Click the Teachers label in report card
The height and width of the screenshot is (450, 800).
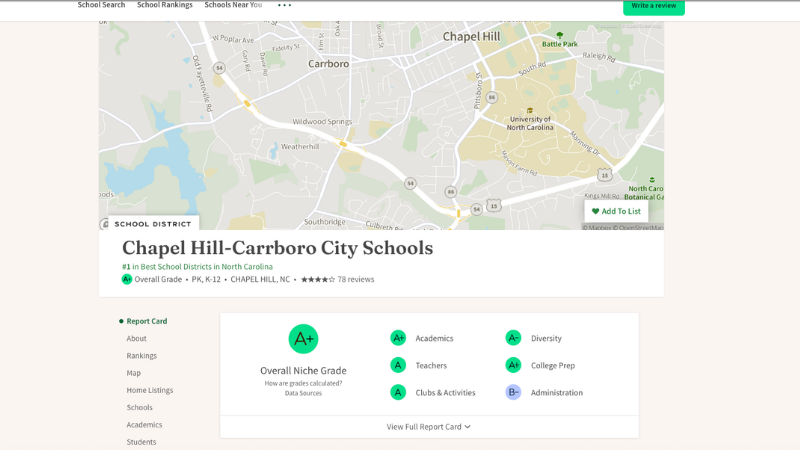pos(431,365)
